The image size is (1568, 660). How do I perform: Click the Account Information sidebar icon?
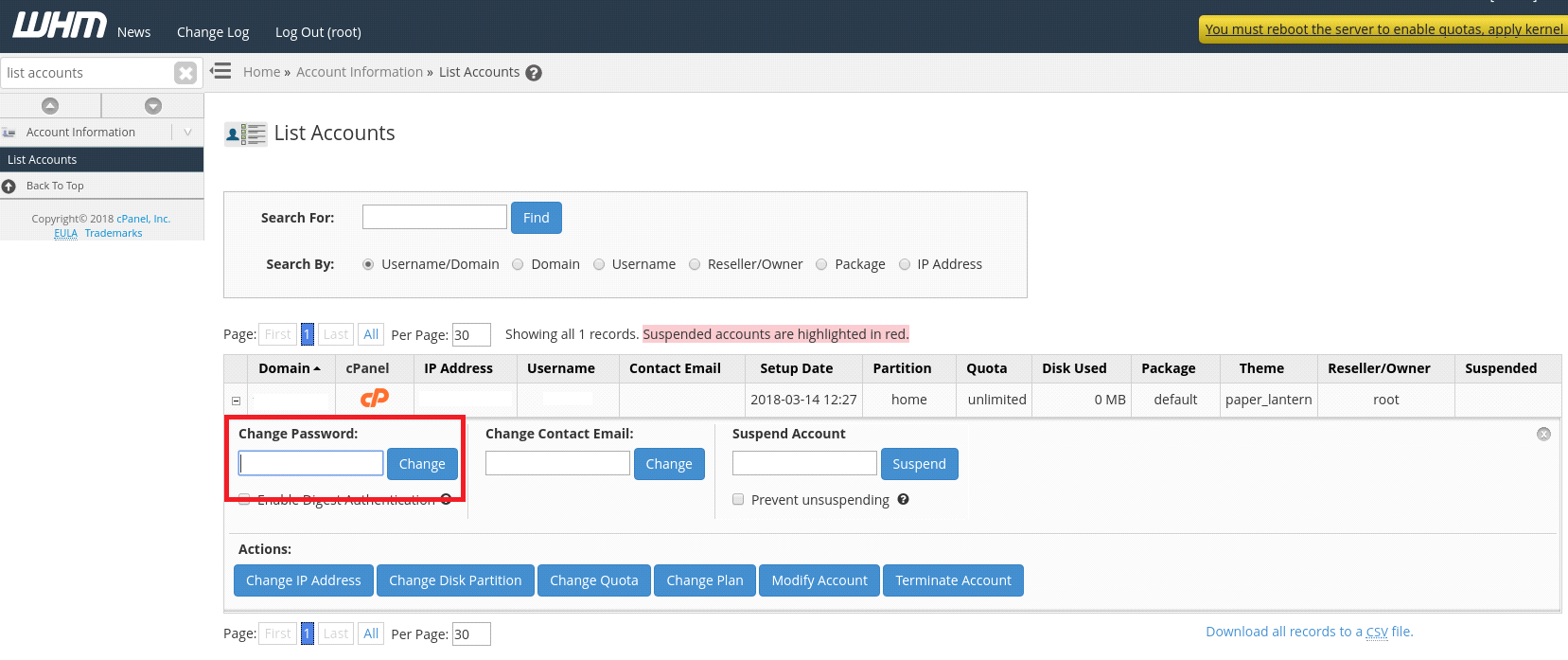(x=9, y=133)
